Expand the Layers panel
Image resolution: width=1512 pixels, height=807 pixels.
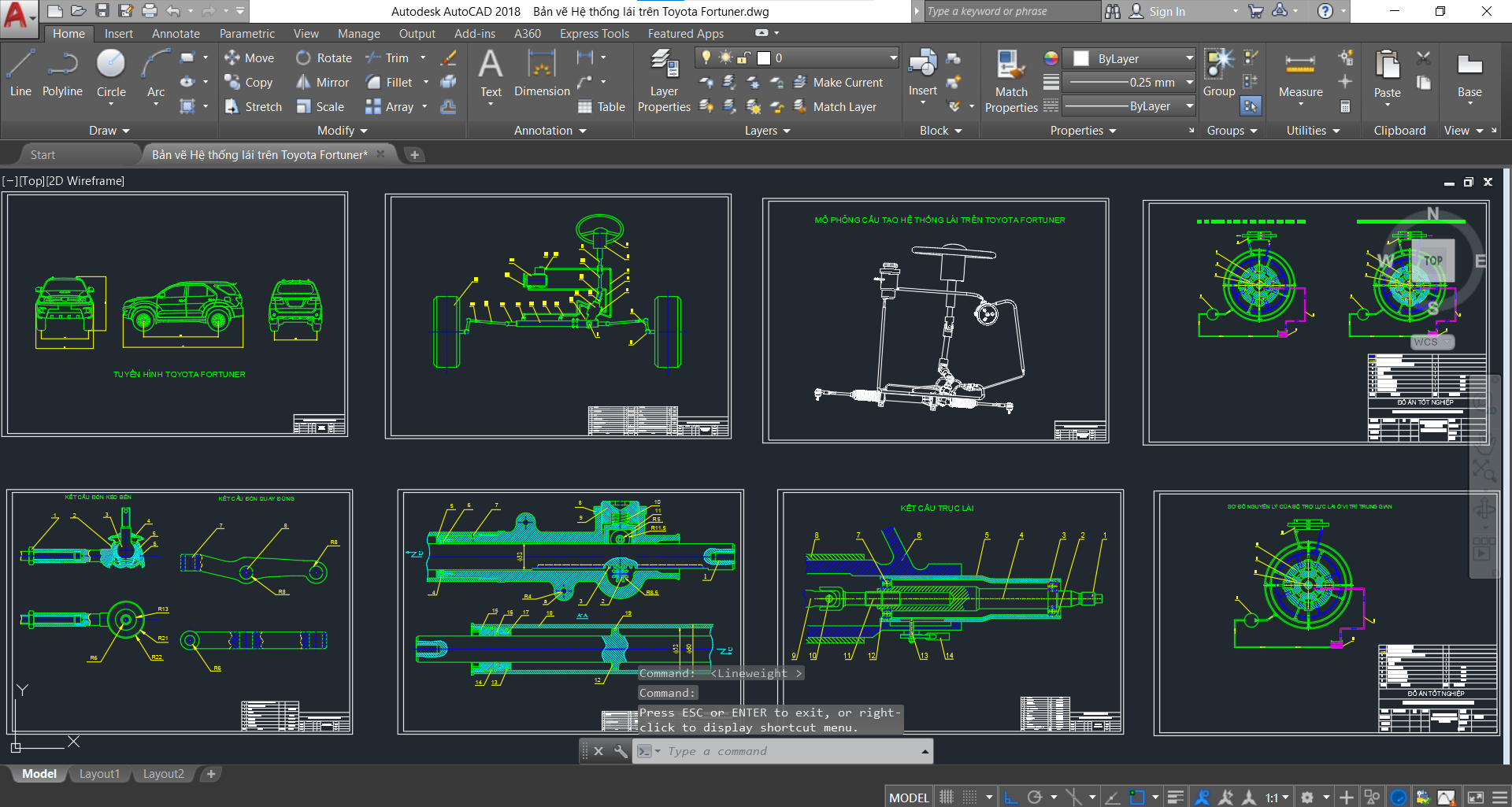[x=767, y=131]
